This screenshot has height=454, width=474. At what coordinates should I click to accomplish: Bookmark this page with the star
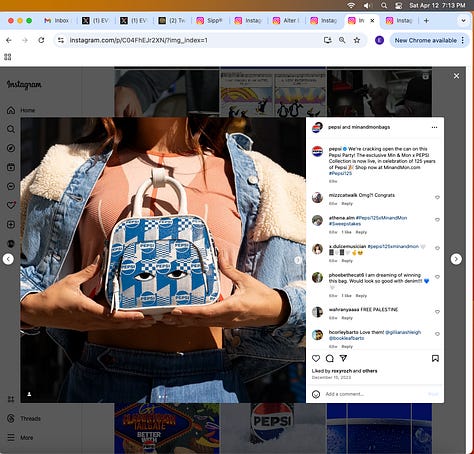point(357,40)
